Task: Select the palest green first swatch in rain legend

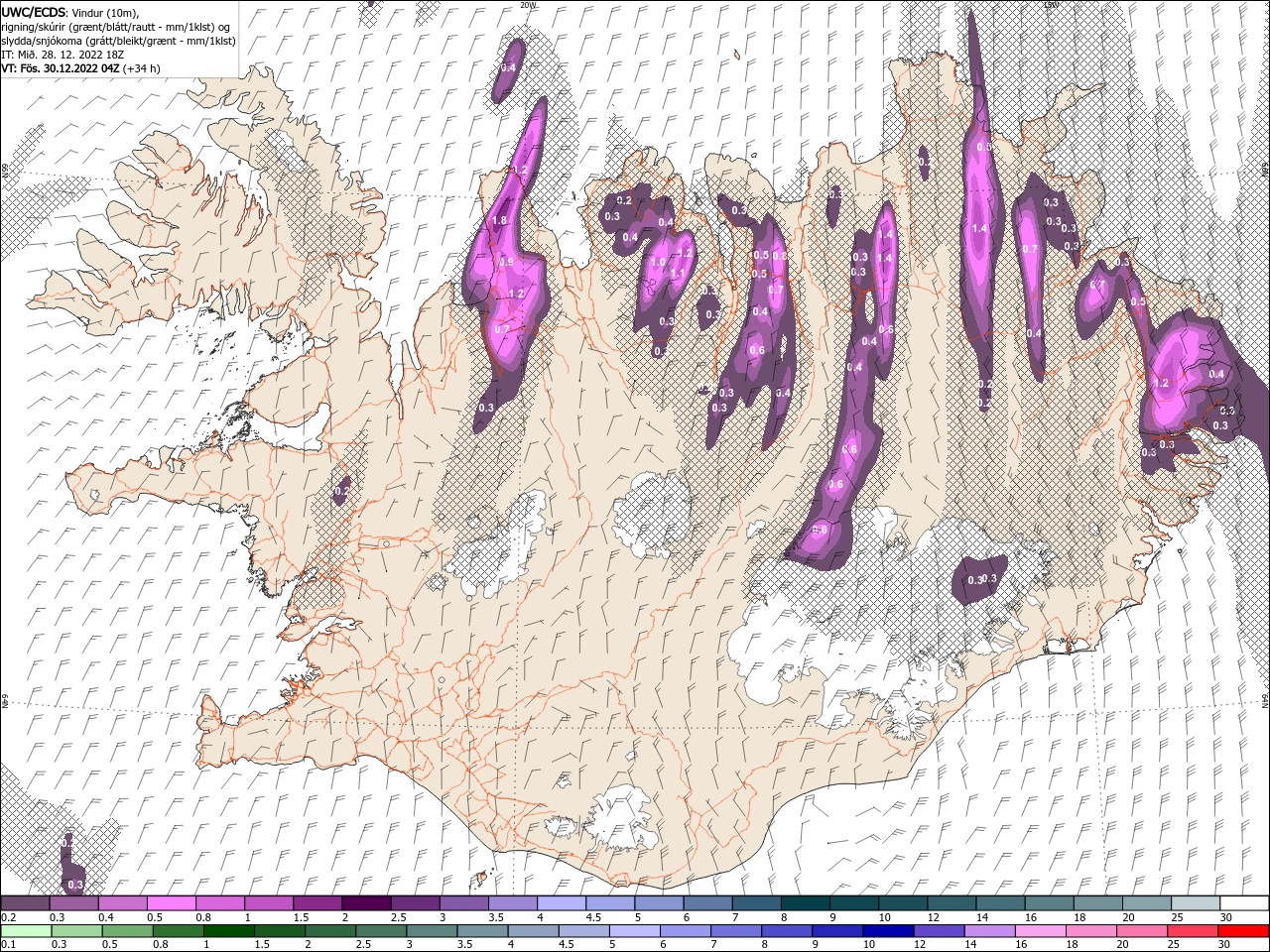Action: coord(25,932)
